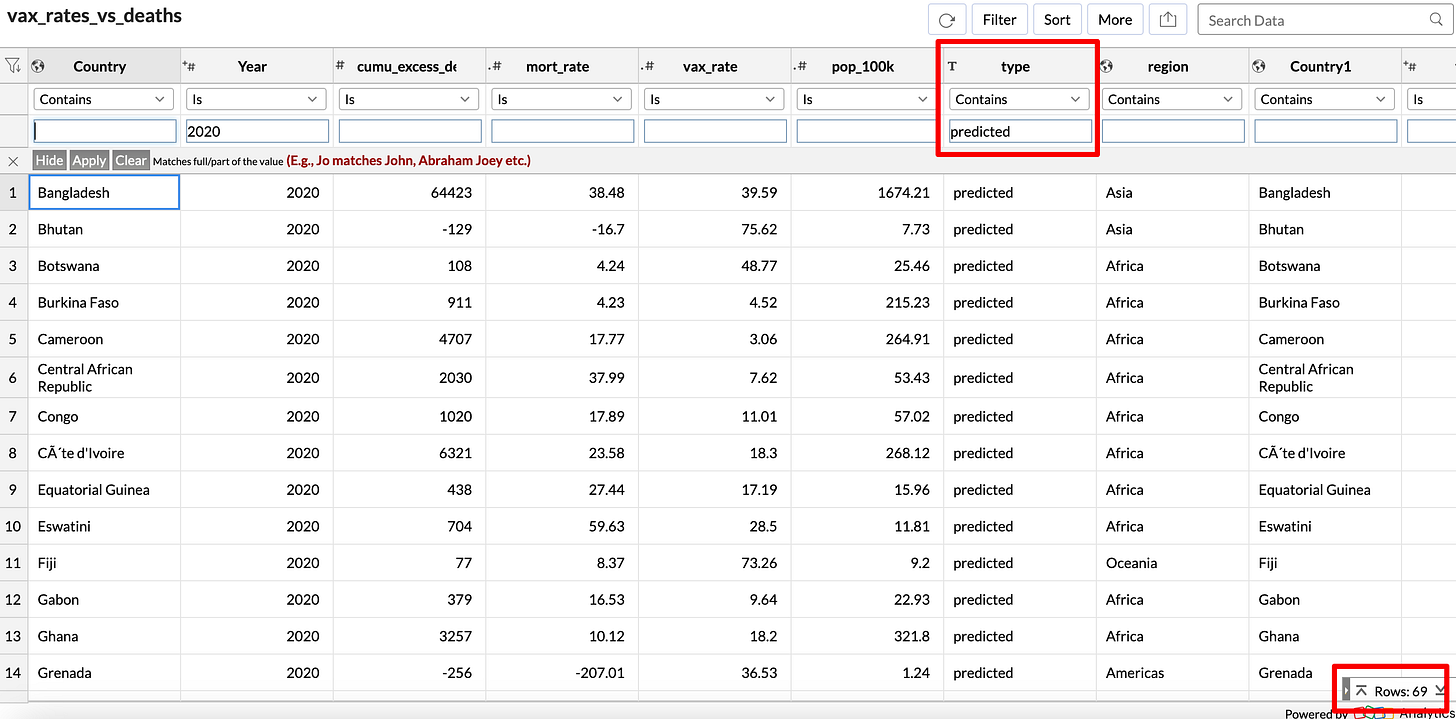Click the hash icon in cumu_excess header
The height and width of the screenshot is (719, 1456).
pyautogui.click(x=341, y=66)
